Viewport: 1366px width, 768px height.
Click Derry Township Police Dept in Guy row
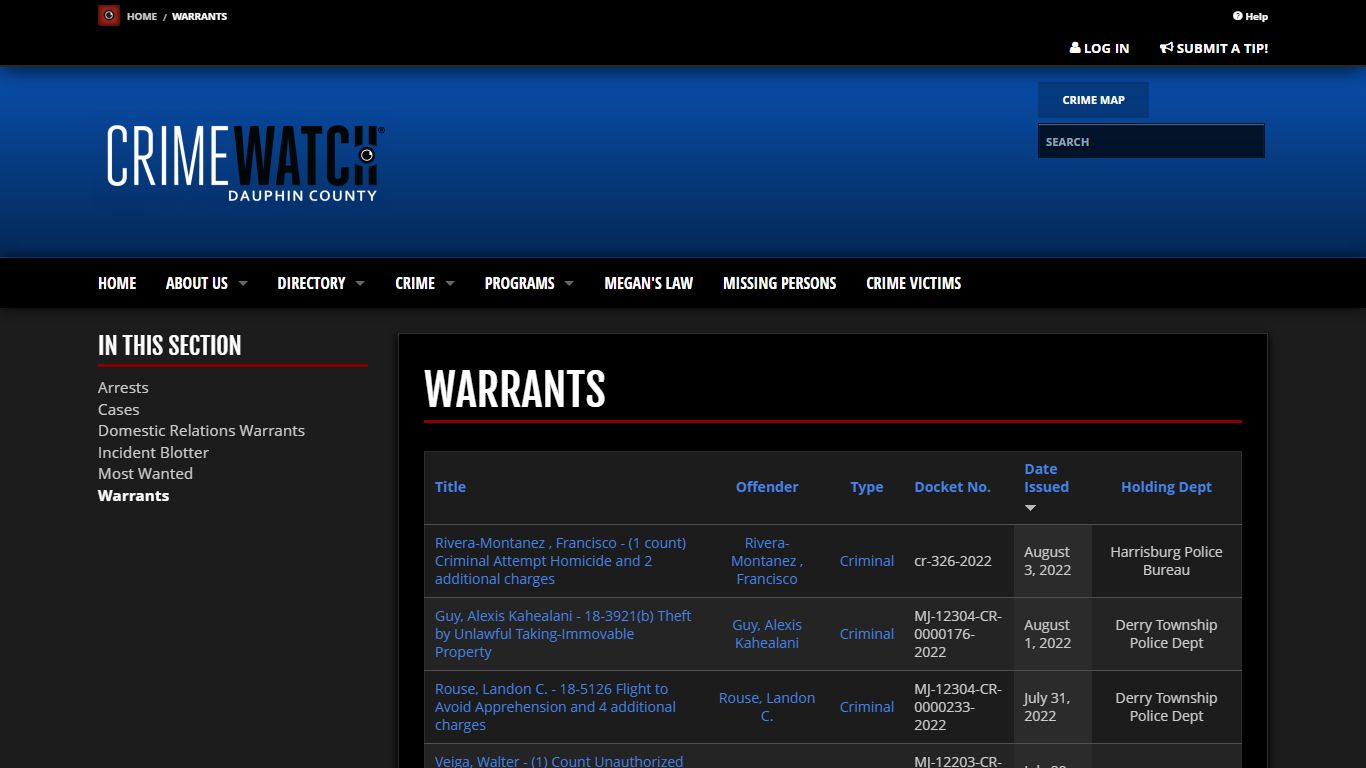pyautogui.click(x=1166, y=634)
